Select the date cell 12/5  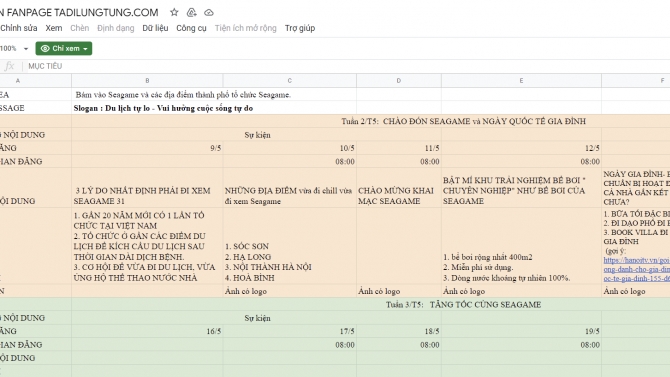tap(521, 148)
